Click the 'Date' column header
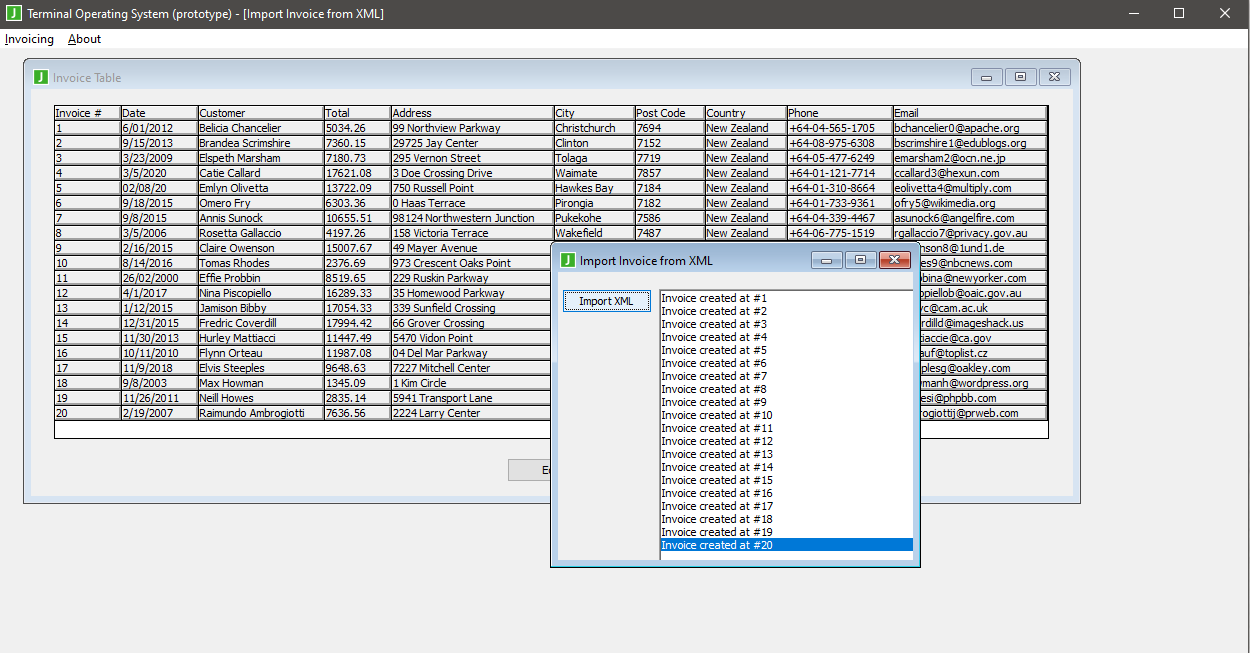Viewport: 1250px width, 653px height. [x=159, y=113]
